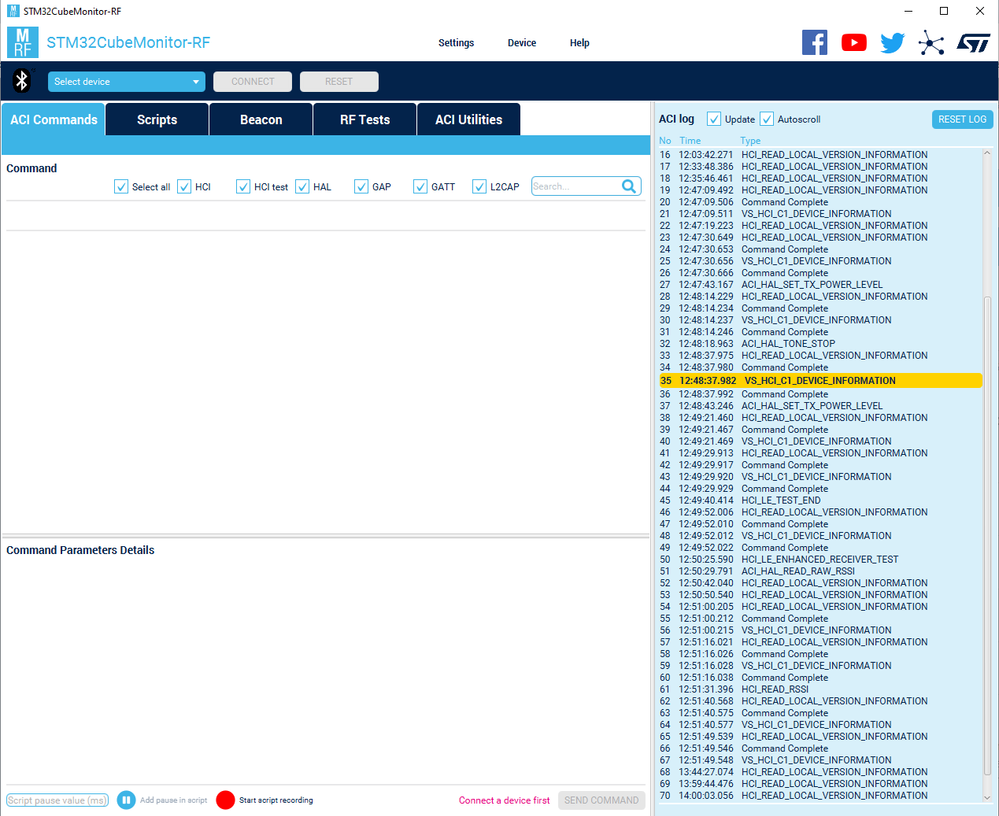Viewport: 999px width, 816px height.
Task: Switch to the ACI Commands tab
Action: pos(54,119)
